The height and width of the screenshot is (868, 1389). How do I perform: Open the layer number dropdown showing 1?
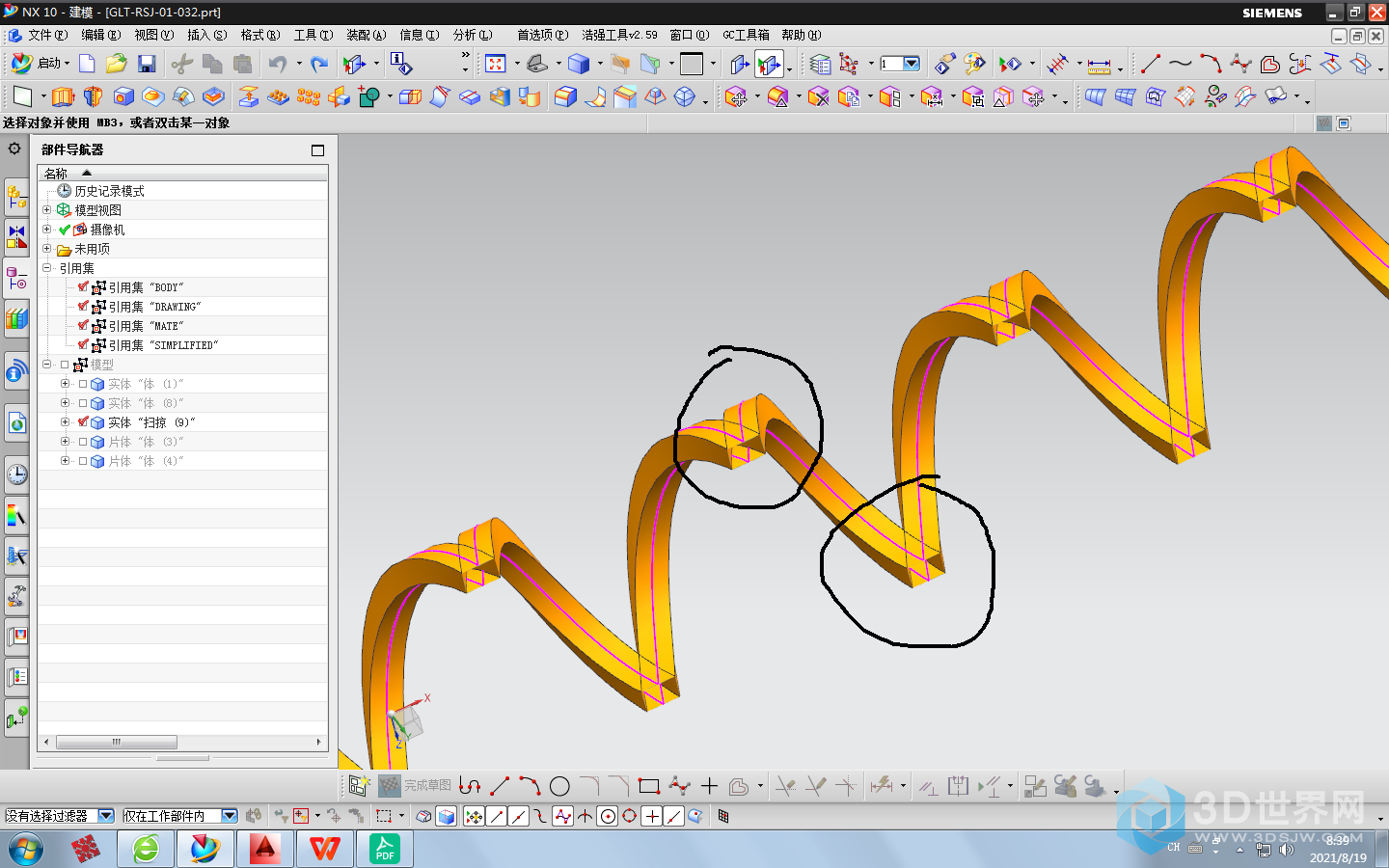[x=912, y=64]
